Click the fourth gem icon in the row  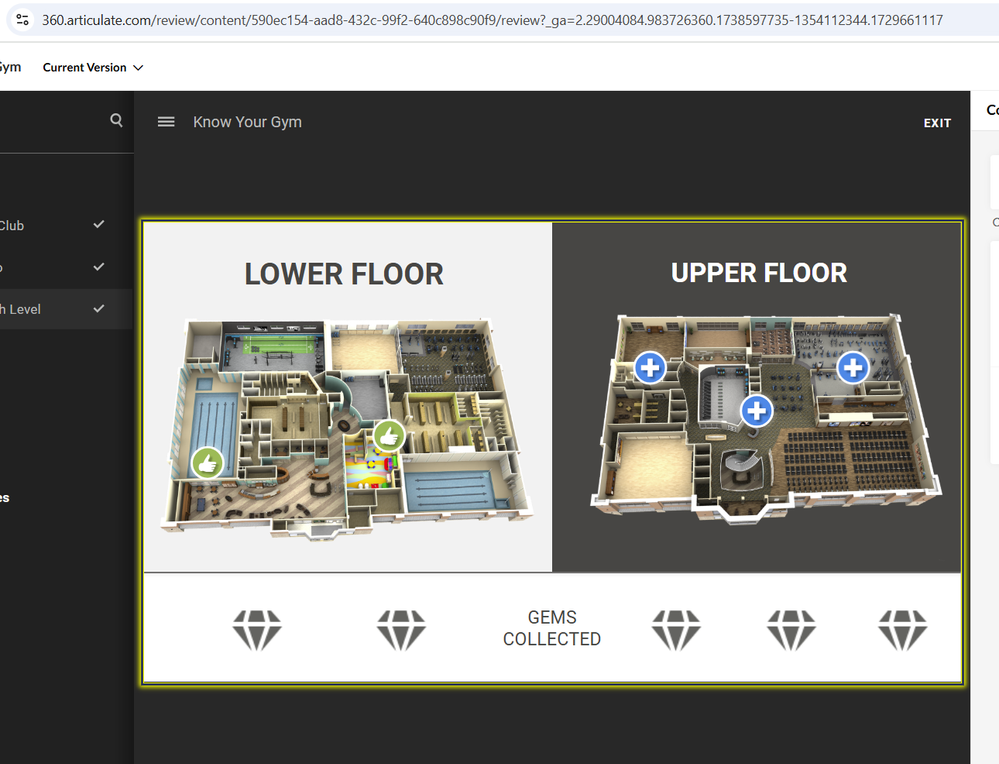tap(791, 630)
